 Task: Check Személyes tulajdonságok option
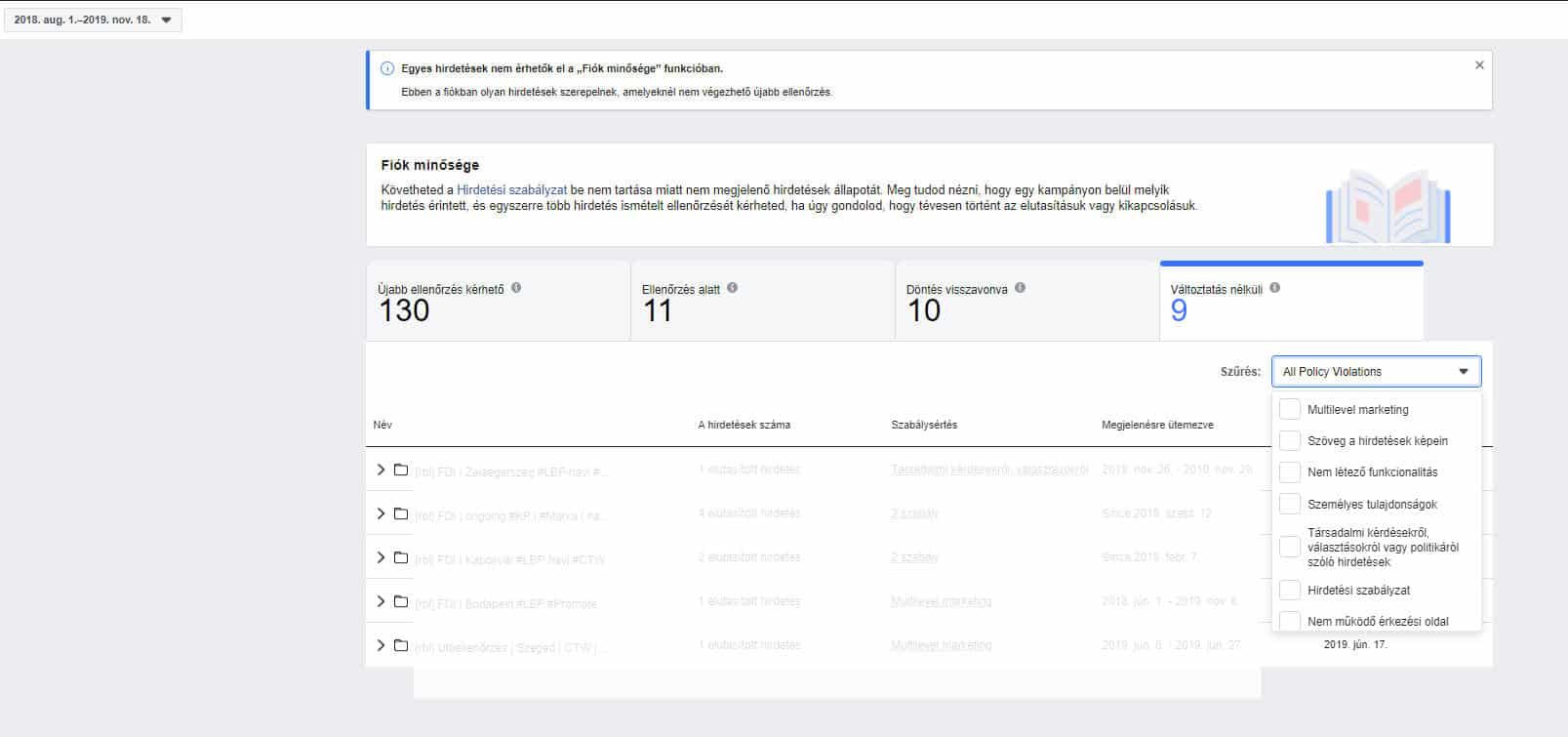(x=1290, y=504)
